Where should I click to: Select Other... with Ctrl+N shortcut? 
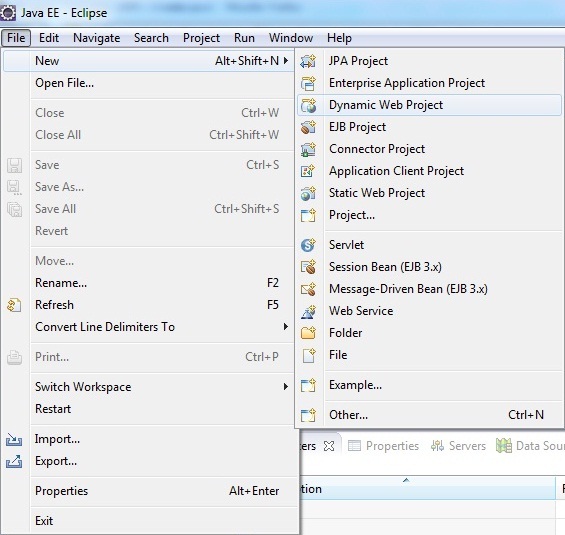429,415
